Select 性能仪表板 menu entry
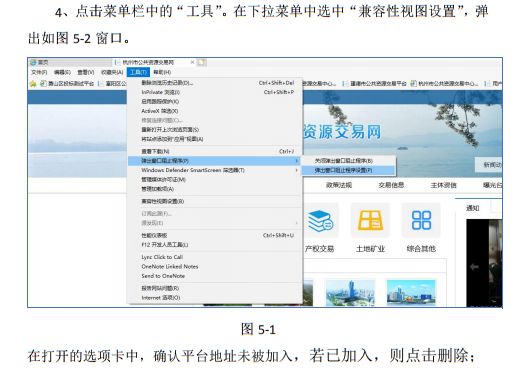524x379 pixels. pyautogui.click(x=215, y=235)
